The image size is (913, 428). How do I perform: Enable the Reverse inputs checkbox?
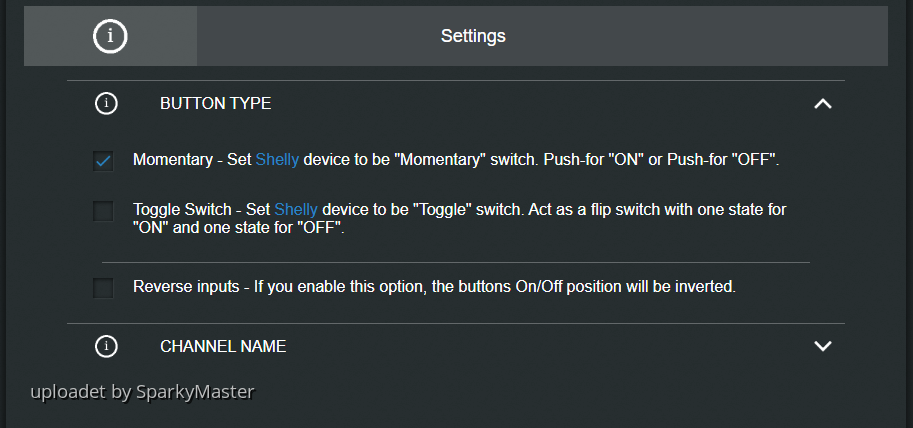[103, 288]
